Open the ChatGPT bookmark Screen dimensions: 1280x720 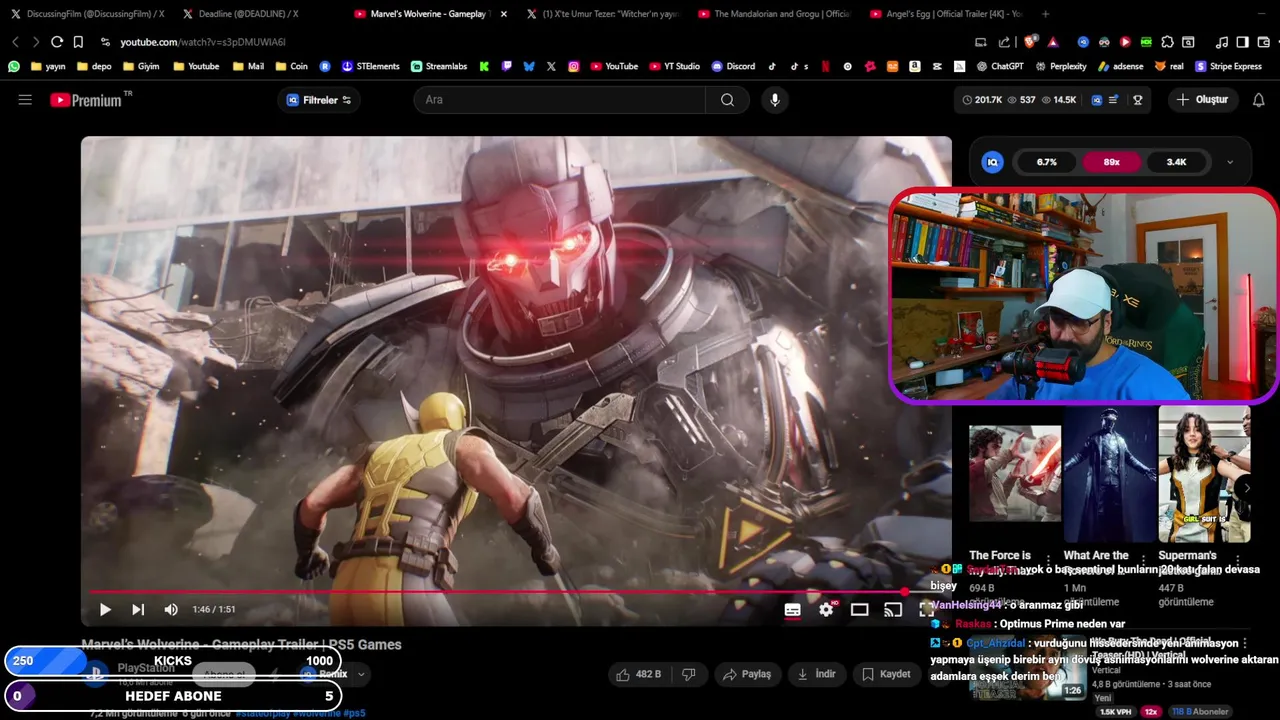[999, 66]
